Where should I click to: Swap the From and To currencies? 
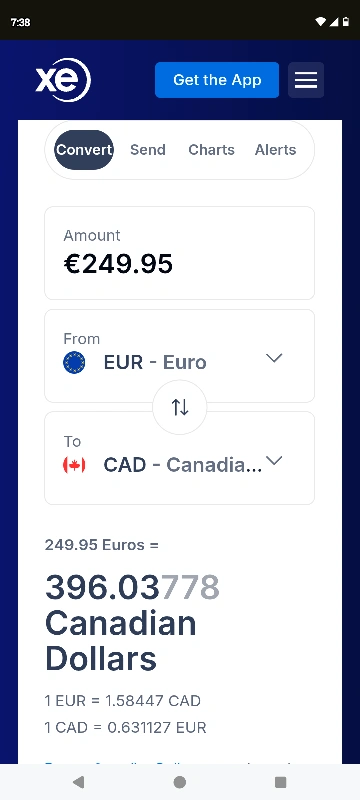click(x=180, y=407)
